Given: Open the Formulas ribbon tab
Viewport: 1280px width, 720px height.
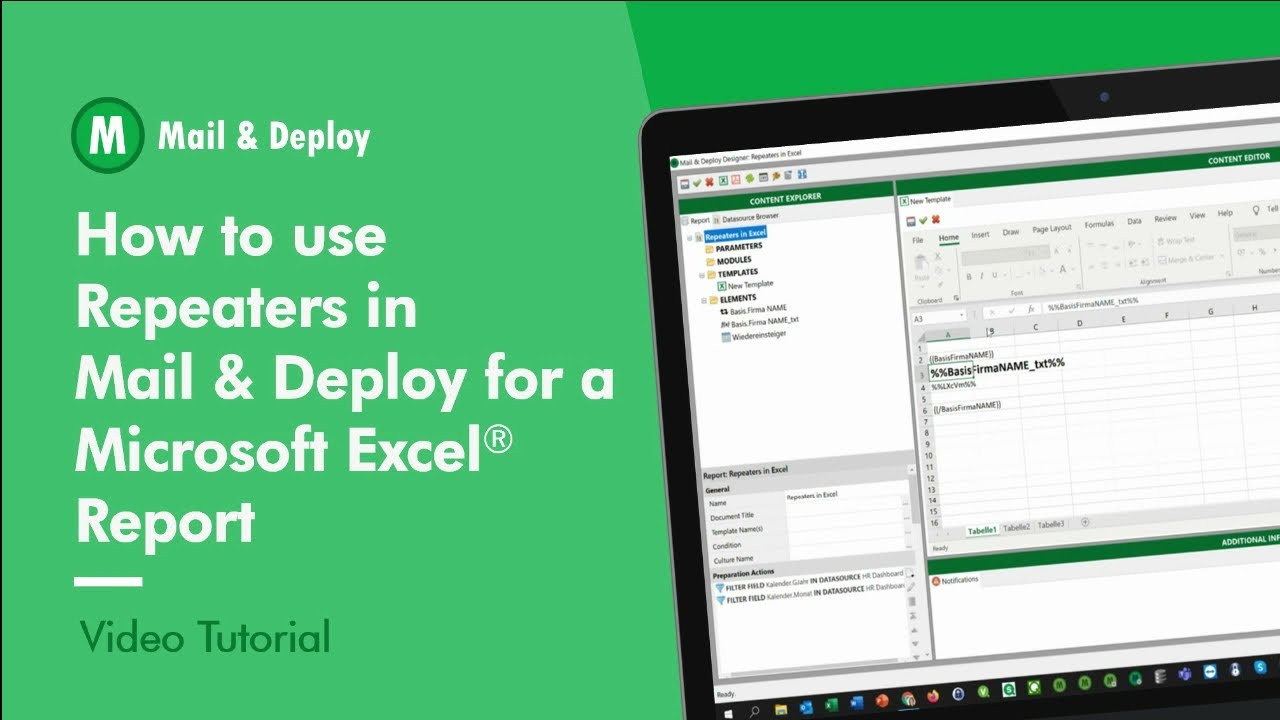Looking at the screenshot, I should [1099, 224].
